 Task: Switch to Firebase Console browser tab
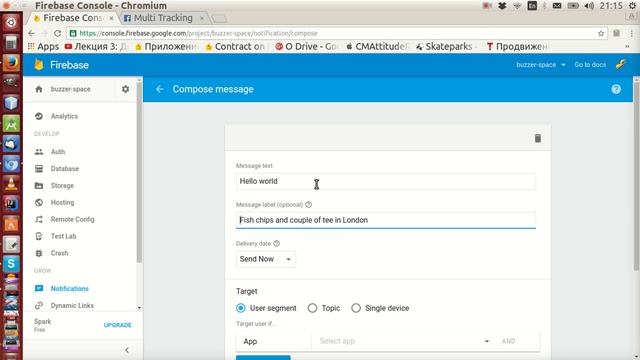click(72, 18)
